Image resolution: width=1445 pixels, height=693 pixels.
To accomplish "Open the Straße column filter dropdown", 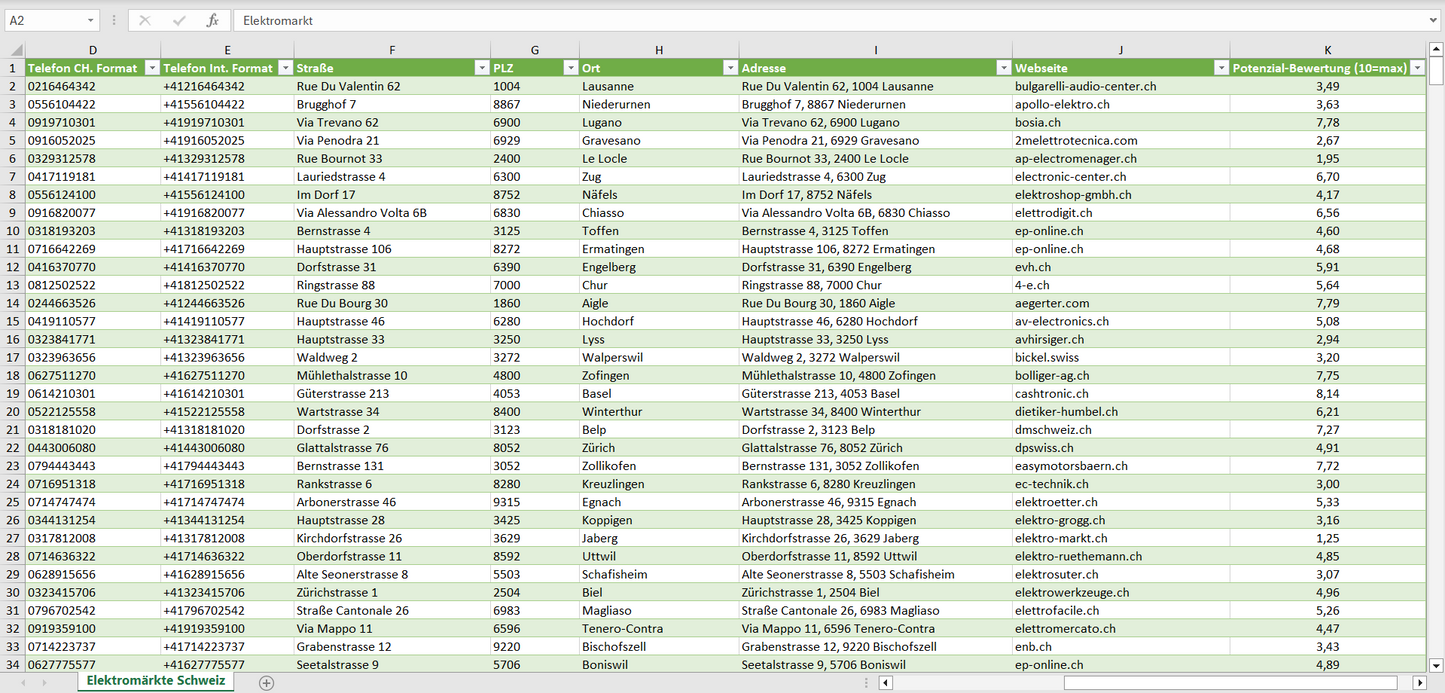I will click(x=481, y=68).
